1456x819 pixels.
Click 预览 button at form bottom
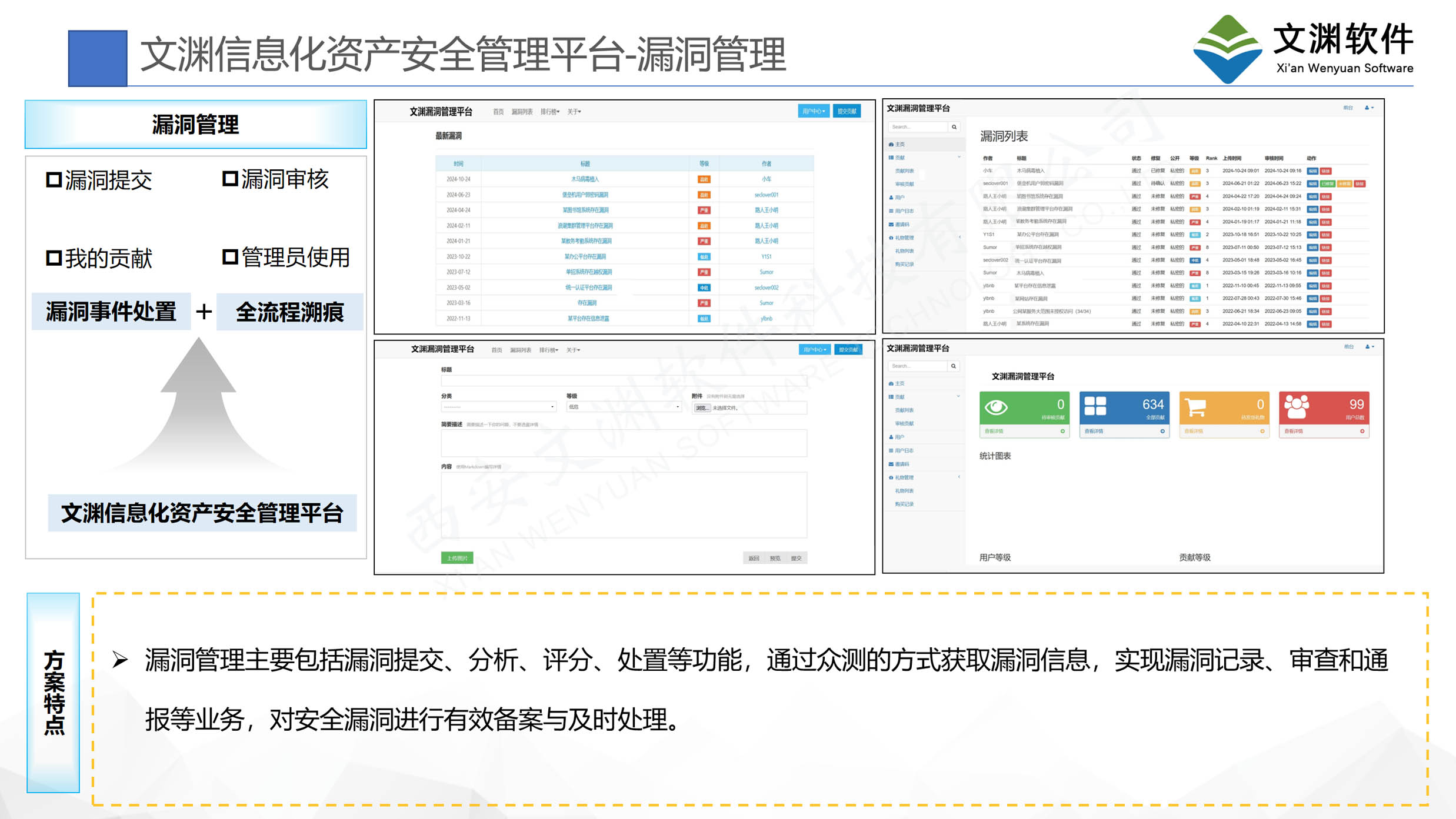pyautogui.click(x=775, y=558)
